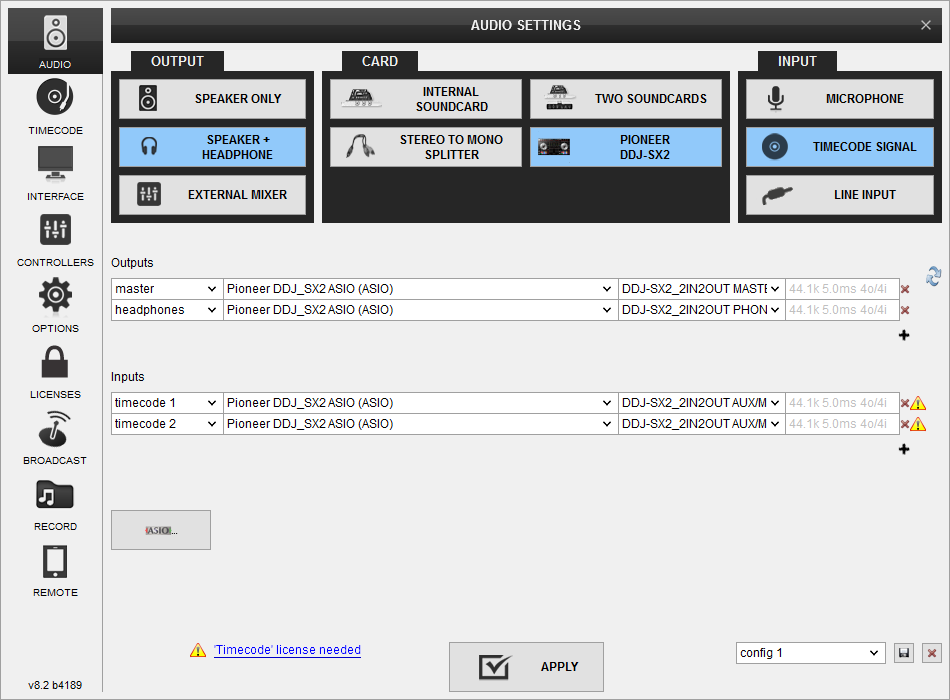
Task: Choose the Stereo to Mono Splitter option
Action: pos(426,147)
